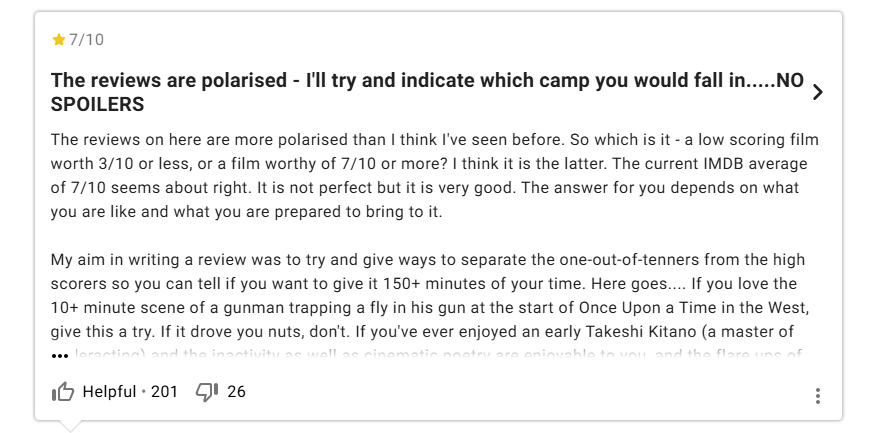Click the 26 unhelpful vote count
The height and width of the screenshot is (433, 875).
(236, 392)
